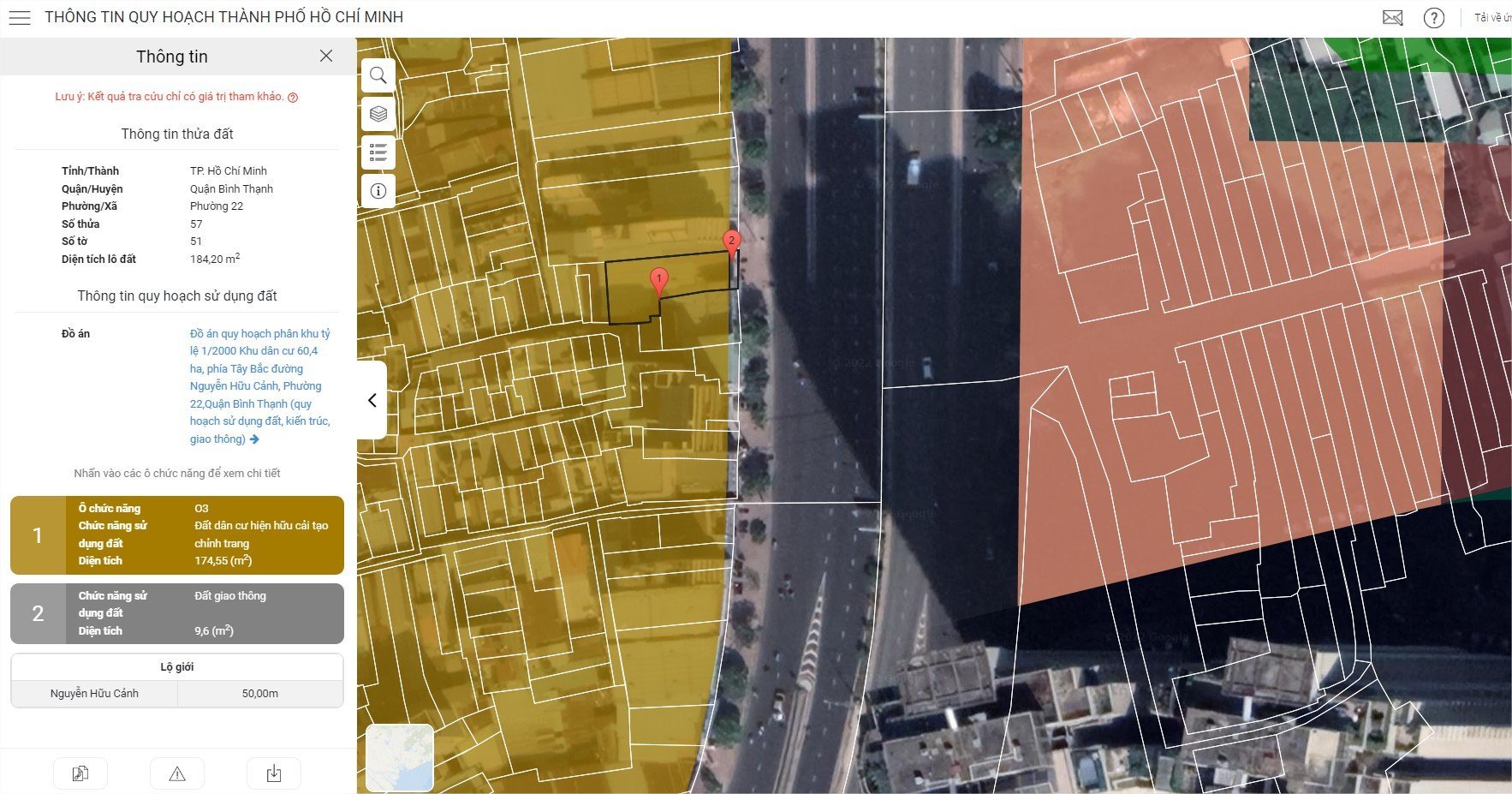Screen dimensions: 1512x794
Task: Click the map search magnifier tool
Action: [x=378, y=75]
